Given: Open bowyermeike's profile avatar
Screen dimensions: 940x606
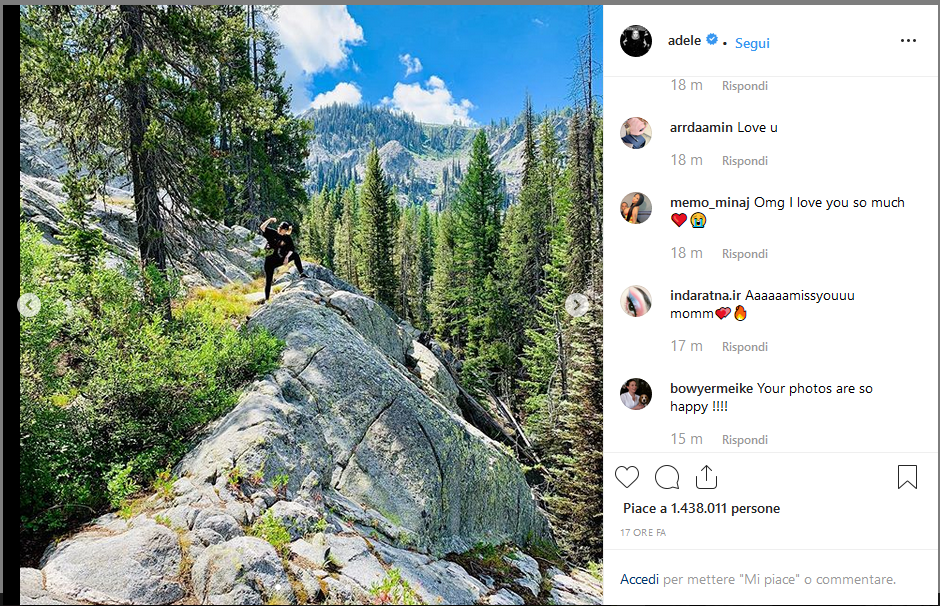Looking at the screenshot, I should (636, 394).
